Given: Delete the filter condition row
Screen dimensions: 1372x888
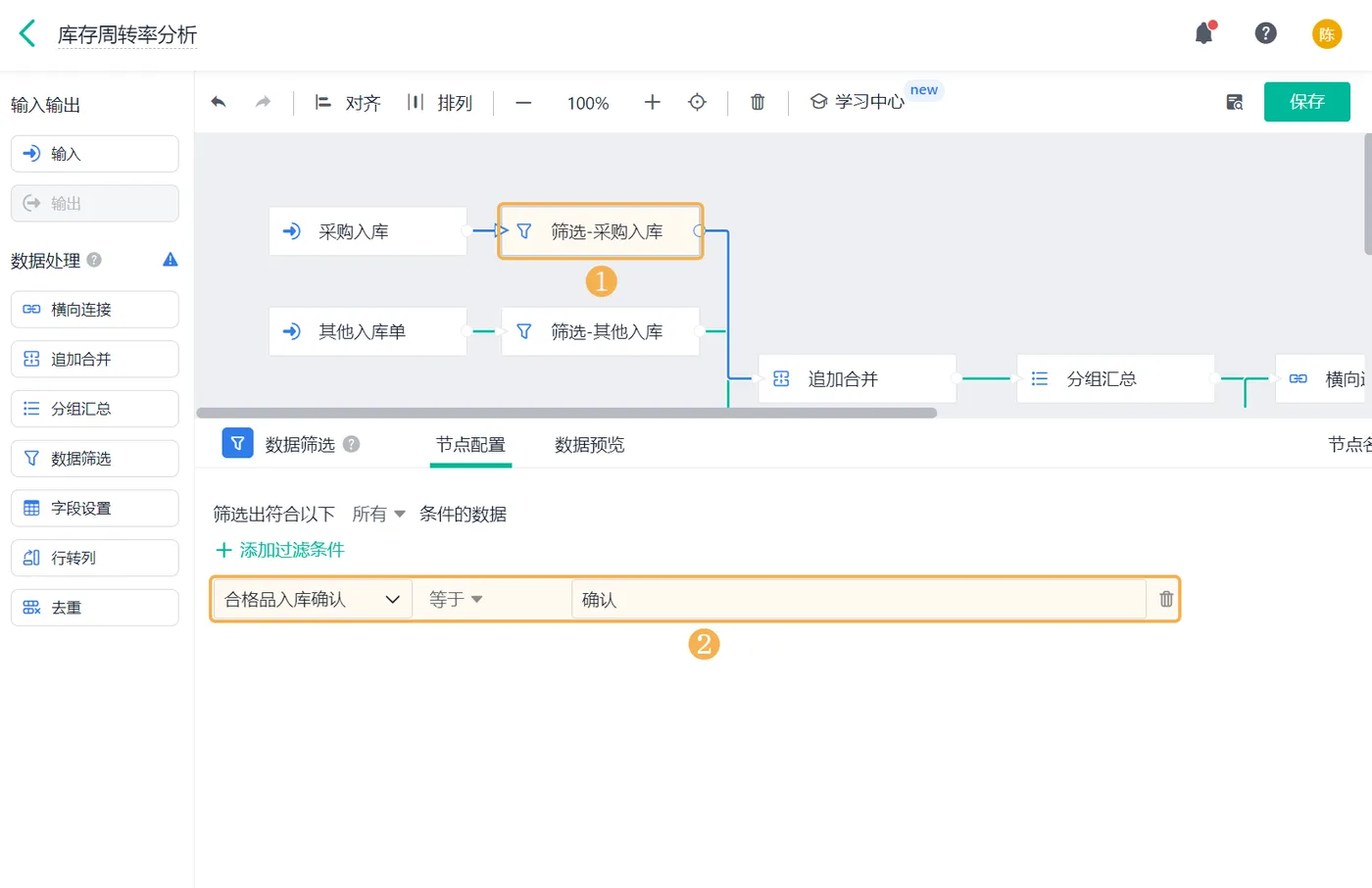Looking at the screenshot, I should click(1166, 599).
